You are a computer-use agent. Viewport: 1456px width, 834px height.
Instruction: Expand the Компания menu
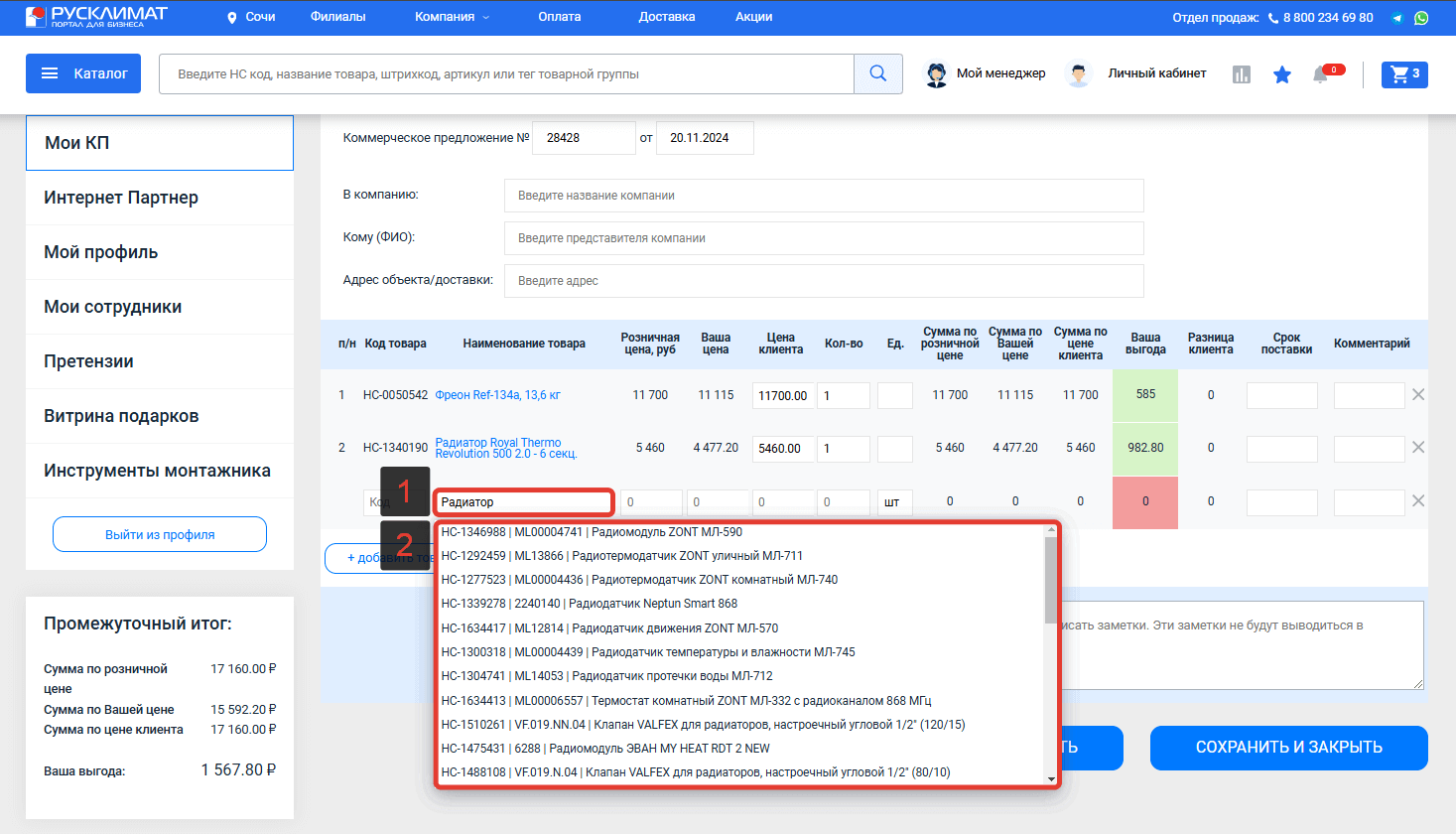coord(452,17)
